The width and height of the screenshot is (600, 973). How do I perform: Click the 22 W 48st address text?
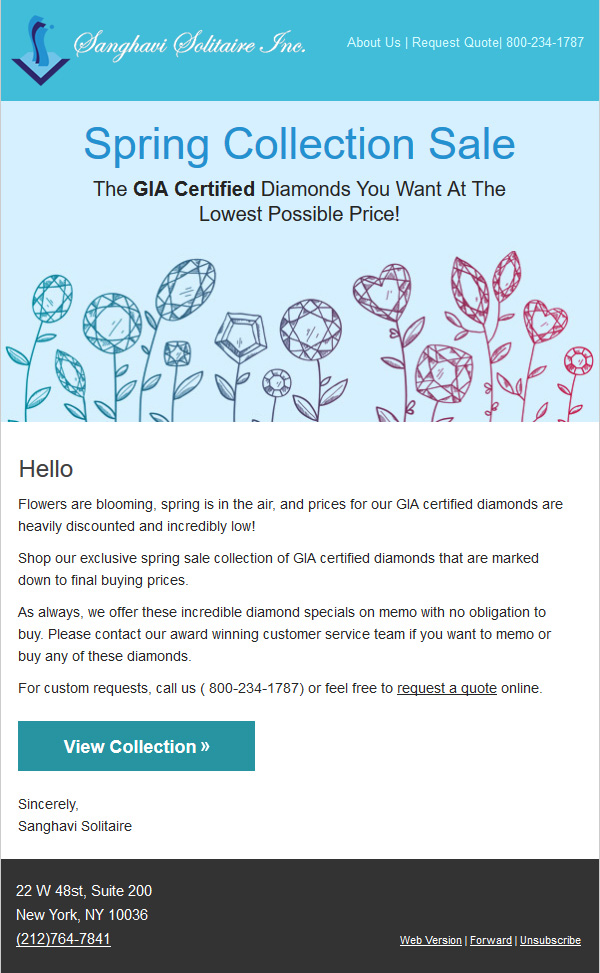[84, 890]
